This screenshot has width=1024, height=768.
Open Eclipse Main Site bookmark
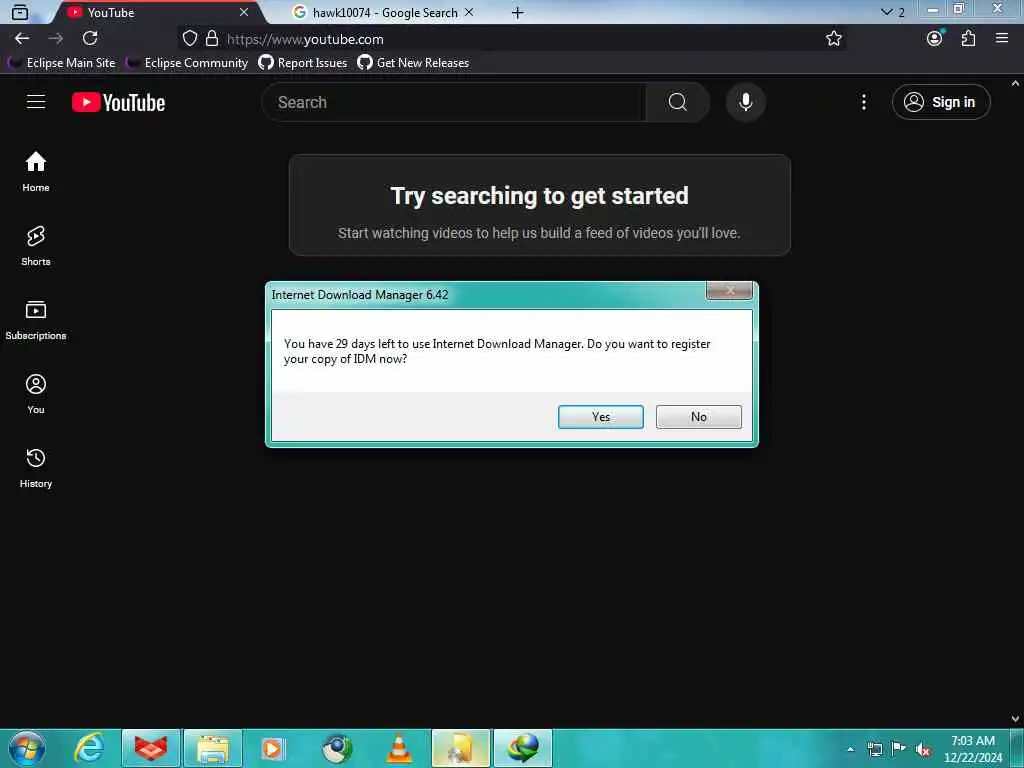(x=61, y=63)
